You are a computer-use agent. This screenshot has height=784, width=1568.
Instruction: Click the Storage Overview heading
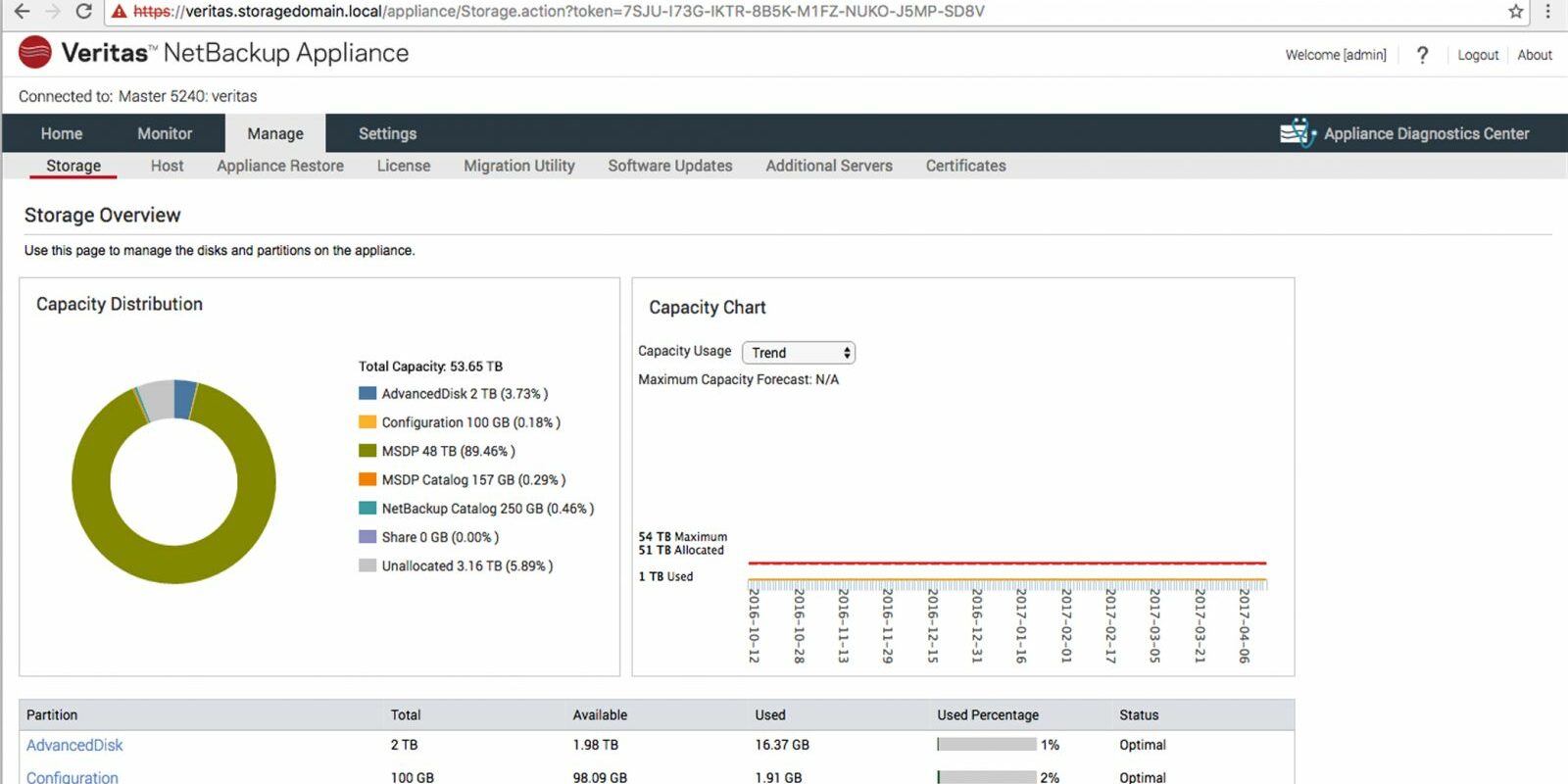coord(103,215)
